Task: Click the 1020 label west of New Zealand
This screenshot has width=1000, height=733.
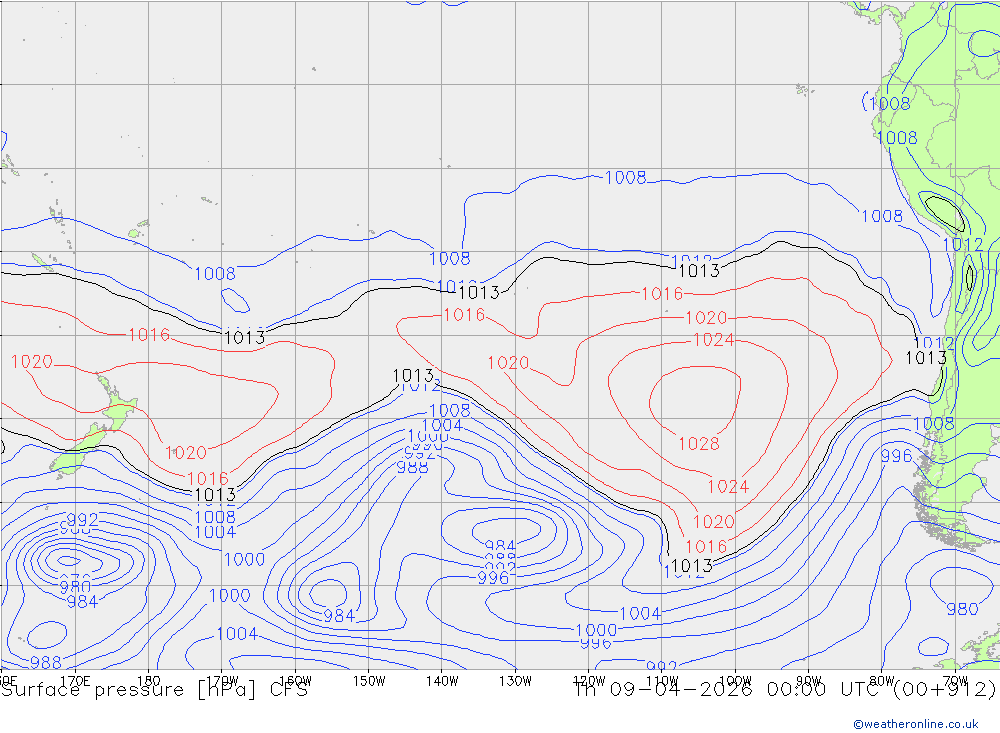Action: pyautogui.click(x=32, y=362)
